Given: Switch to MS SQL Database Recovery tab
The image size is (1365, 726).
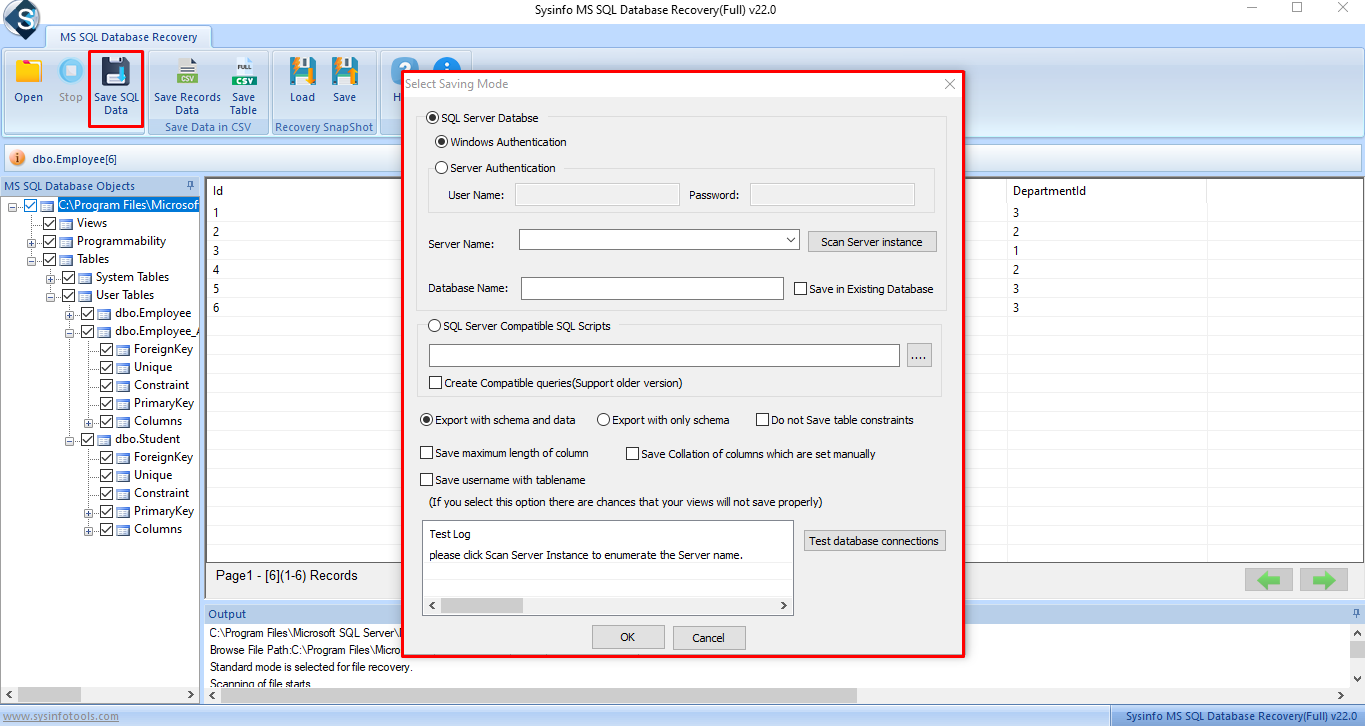Looking at the screenshot, I should (x=128, y=37).
